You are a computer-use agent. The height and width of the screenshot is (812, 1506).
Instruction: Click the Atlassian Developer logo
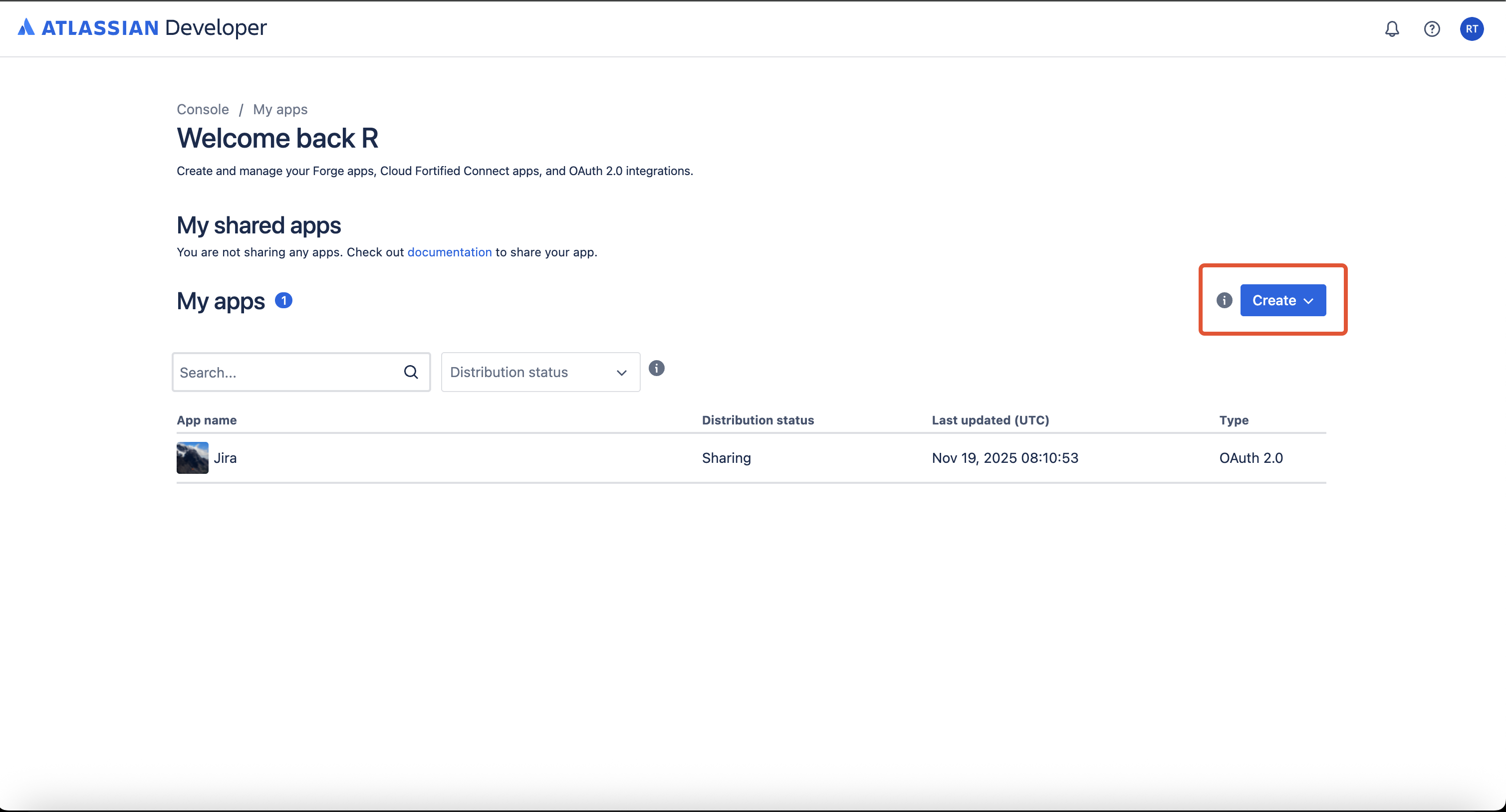[x=142, y=27]
